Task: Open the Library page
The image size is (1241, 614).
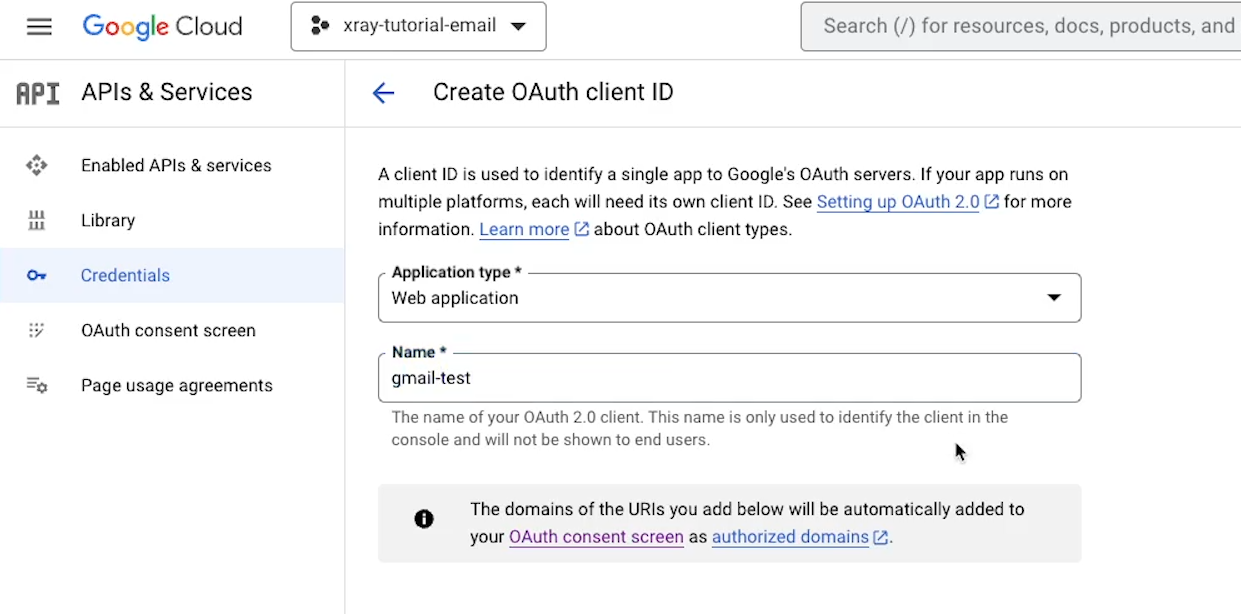Action: (x=108, y=221)
